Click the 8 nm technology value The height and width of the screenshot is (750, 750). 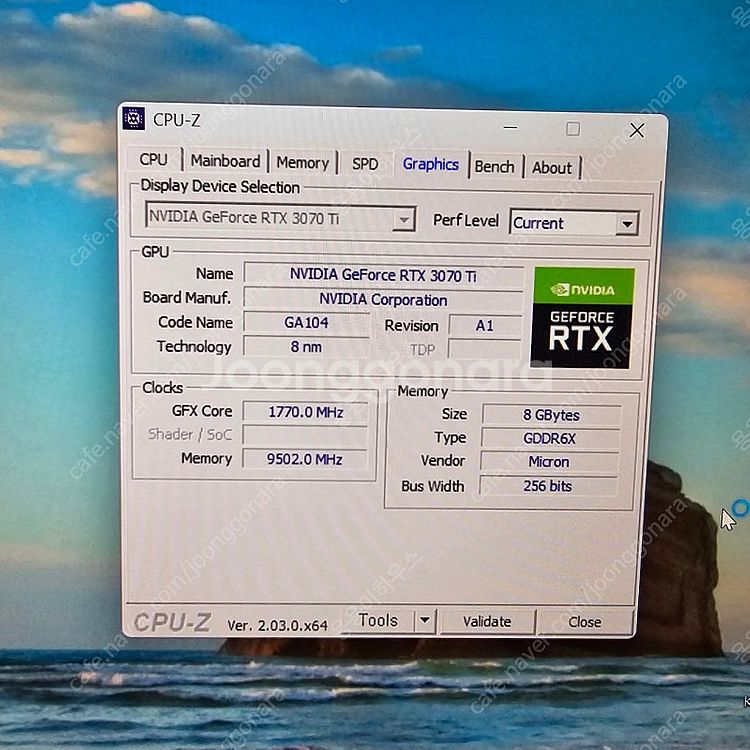[306, 347]
